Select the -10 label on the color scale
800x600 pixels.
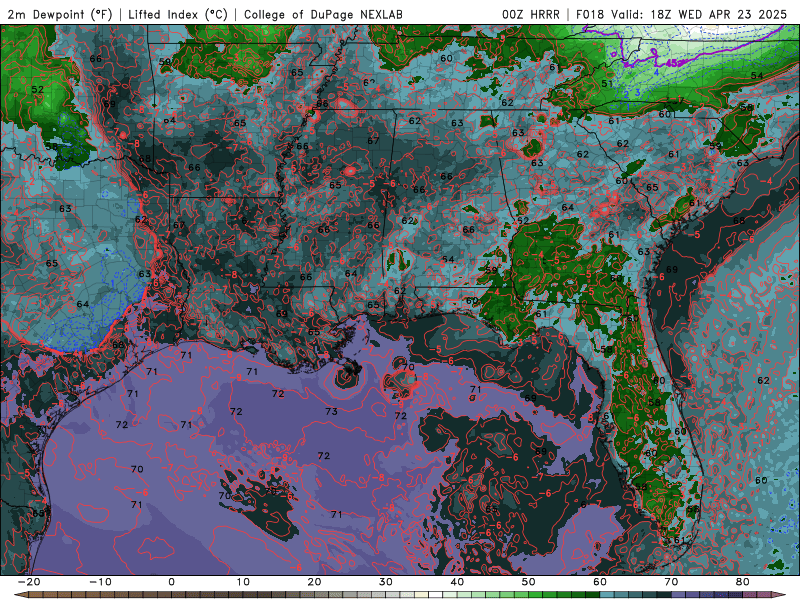tap(100, 582)
